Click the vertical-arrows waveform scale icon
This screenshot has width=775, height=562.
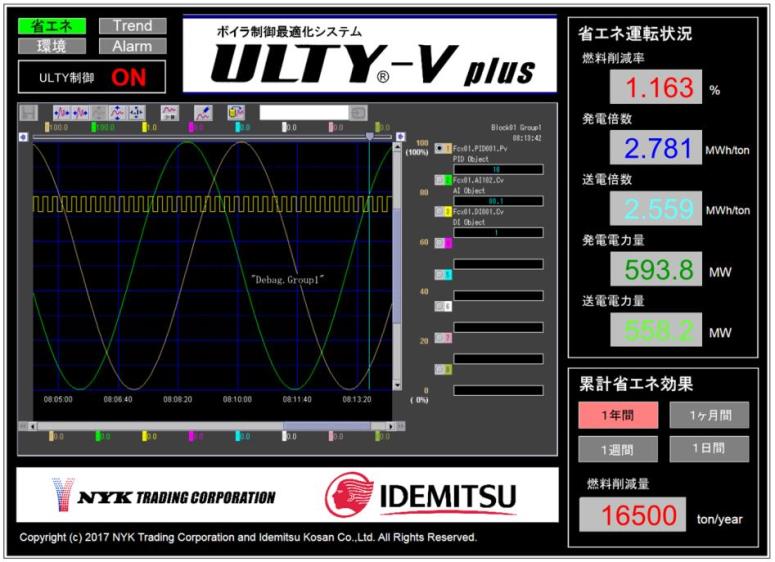118,113
